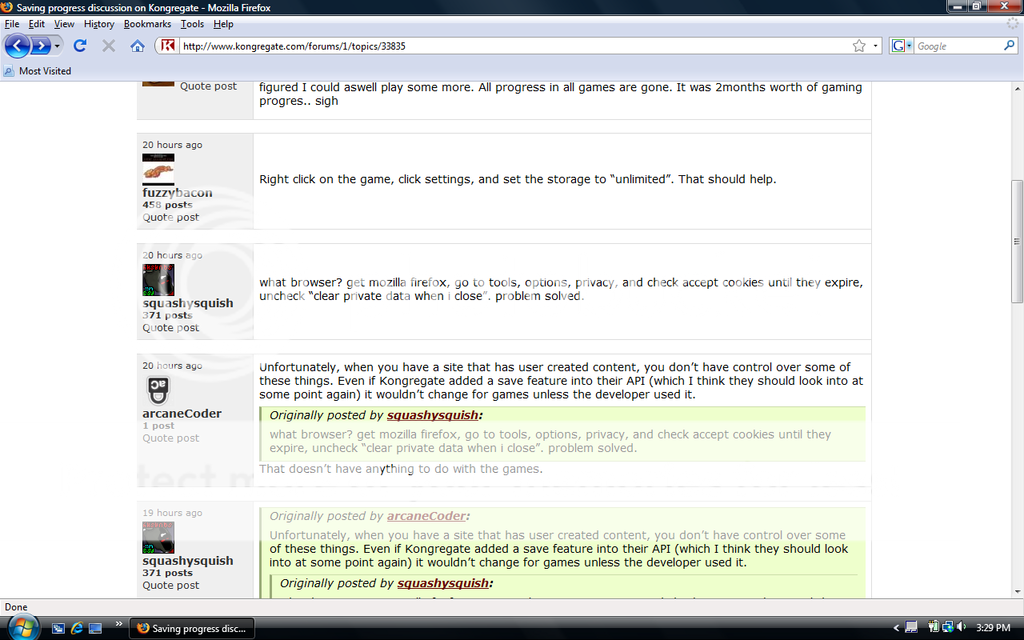Open the Bookmarks menu
The height and width of the screenshot is (640, 1024).
[148, 24]
